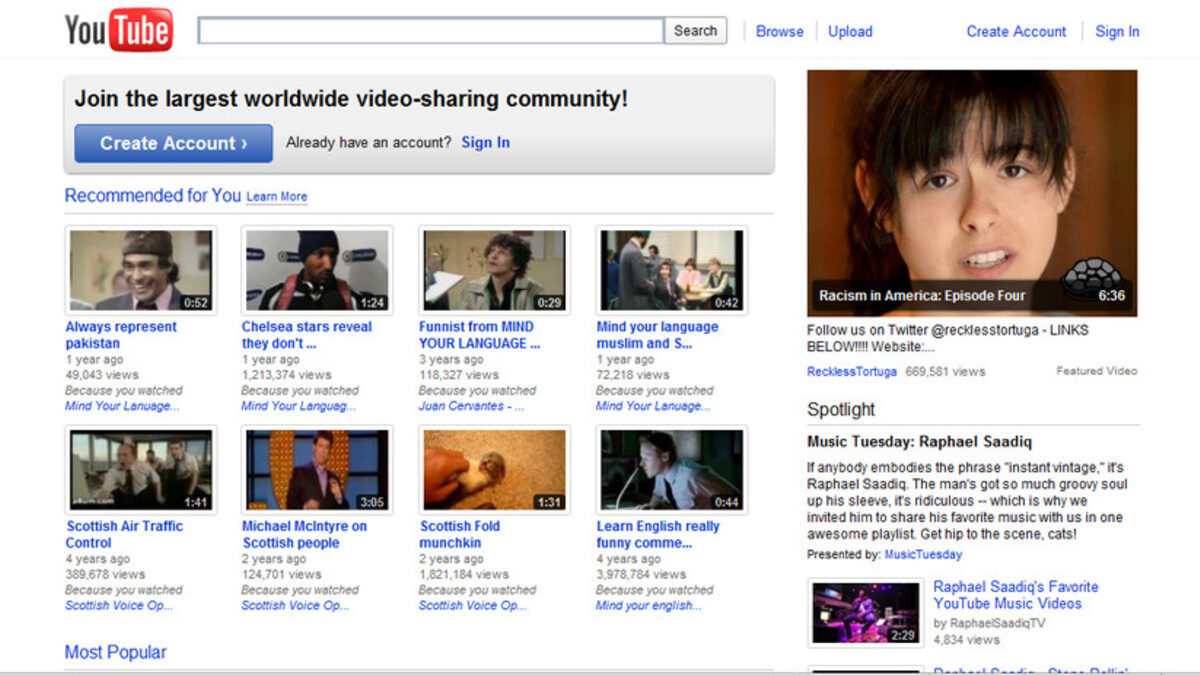This screenshot has height=675, width=1200.
Task: Click the 'Scottish Air Traffic Control' title link
Action: (x=125, y=534)
